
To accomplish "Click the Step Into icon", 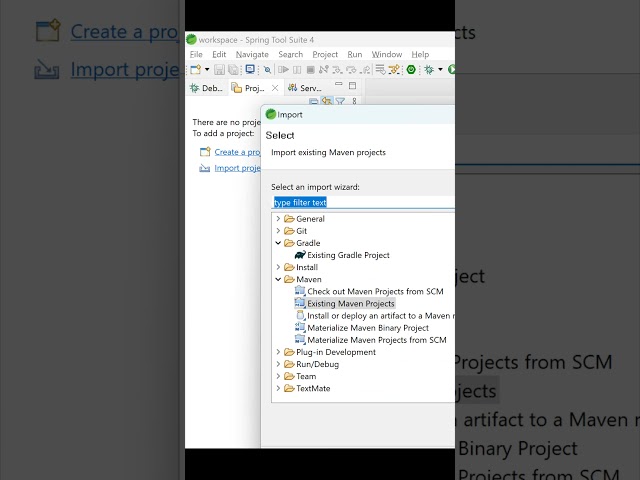I will pos(337,70).
